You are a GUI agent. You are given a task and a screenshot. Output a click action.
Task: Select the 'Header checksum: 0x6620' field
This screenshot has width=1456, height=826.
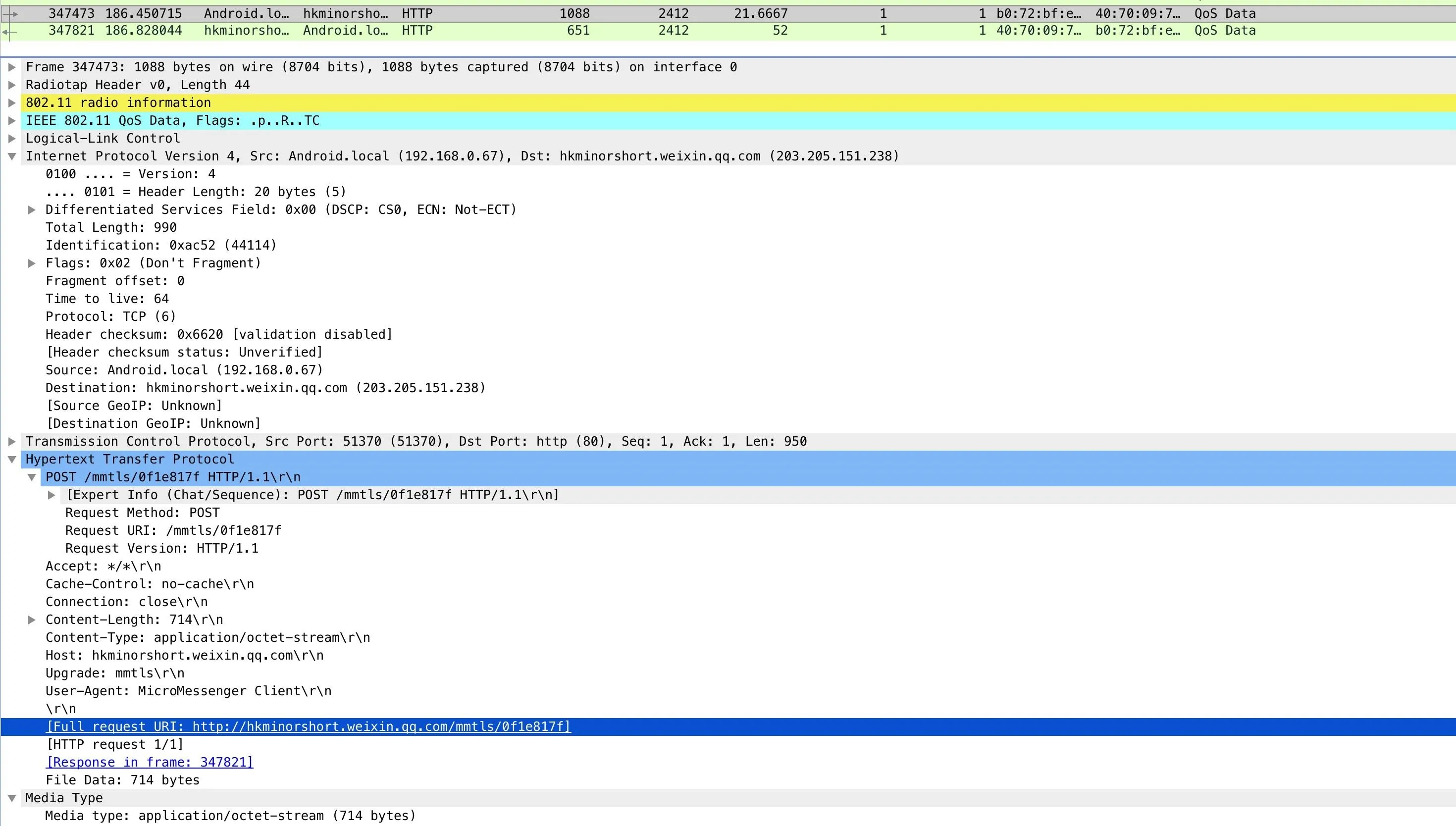pyautogui.click(x=219, y=335)
